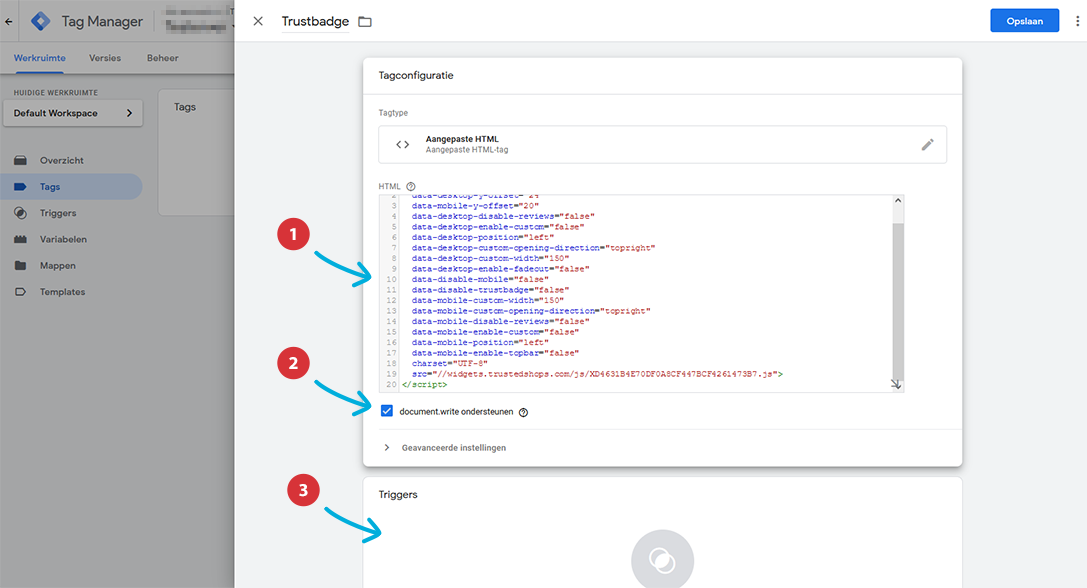Open HTML field help icon

click(410, 186)
